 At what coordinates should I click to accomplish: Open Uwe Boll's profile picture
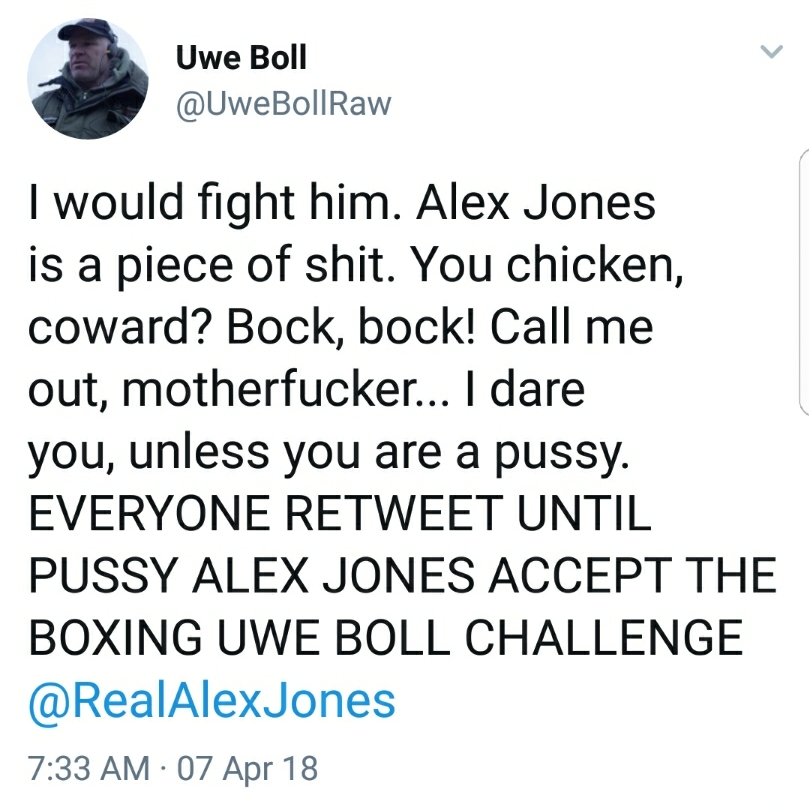[x=87, y=79]
